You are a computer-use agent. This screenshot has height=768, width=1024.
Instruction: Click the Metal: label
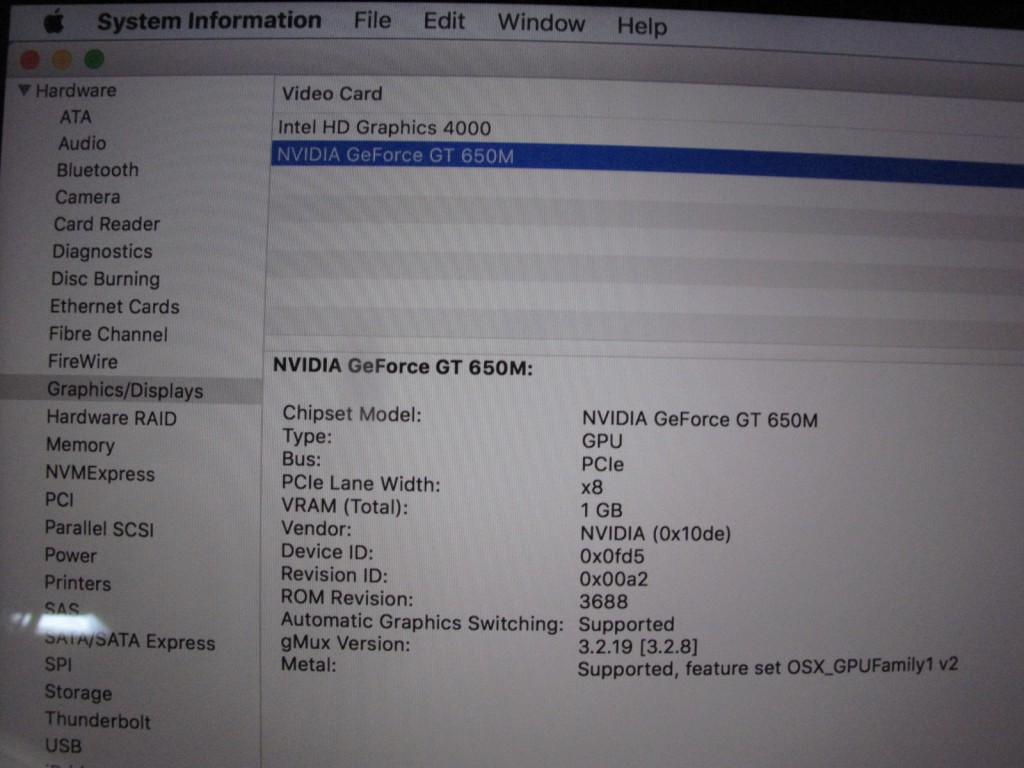coord(308,665)
